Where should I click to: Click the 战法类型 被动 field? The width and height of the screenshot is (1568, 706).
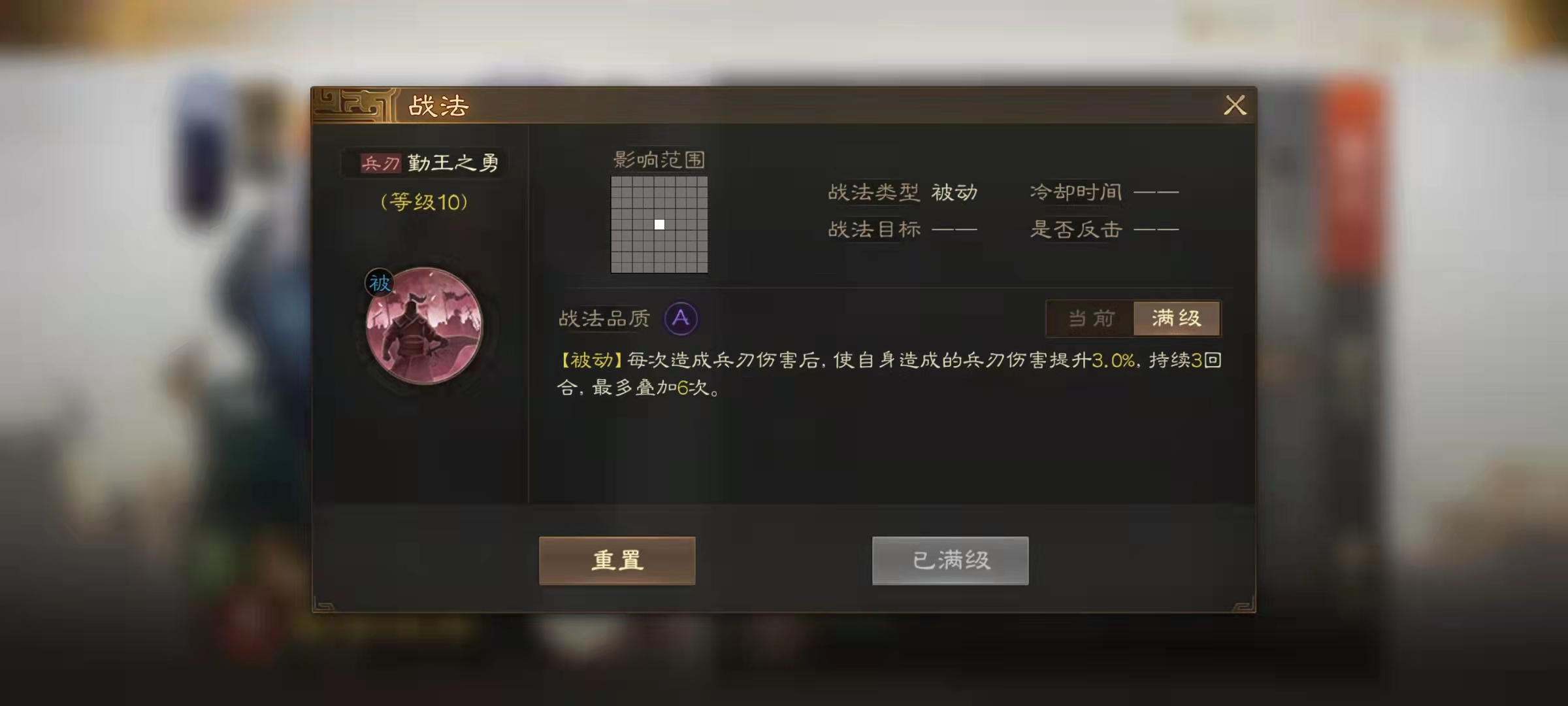(903, 192)
